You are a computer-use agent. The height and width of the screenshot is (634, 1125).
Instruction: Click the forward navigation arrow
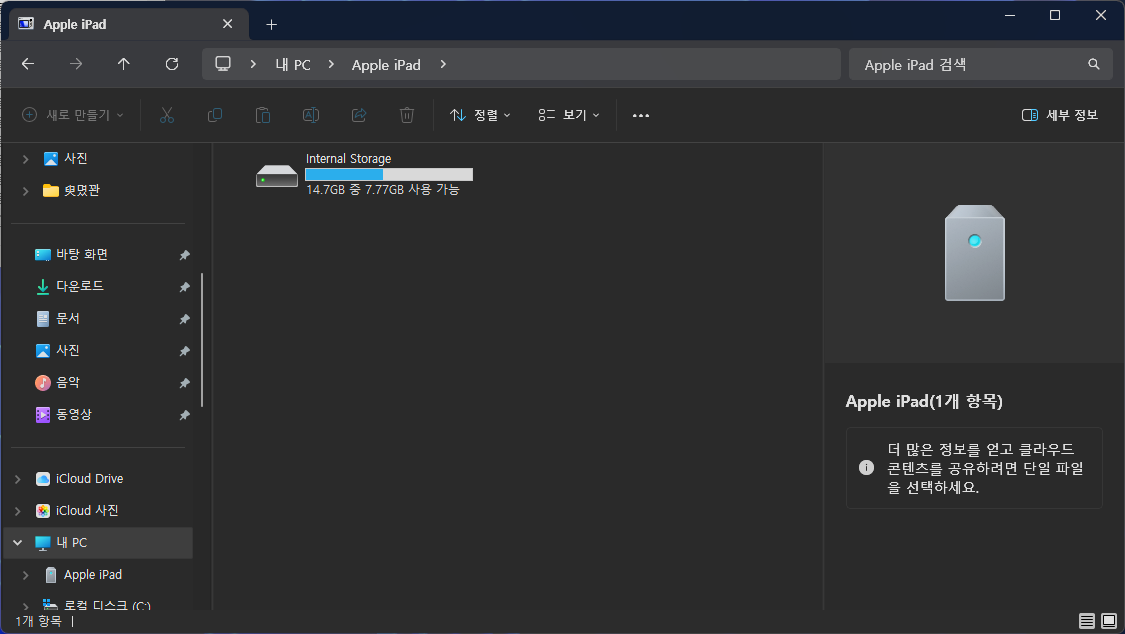(x=76, y=64)
